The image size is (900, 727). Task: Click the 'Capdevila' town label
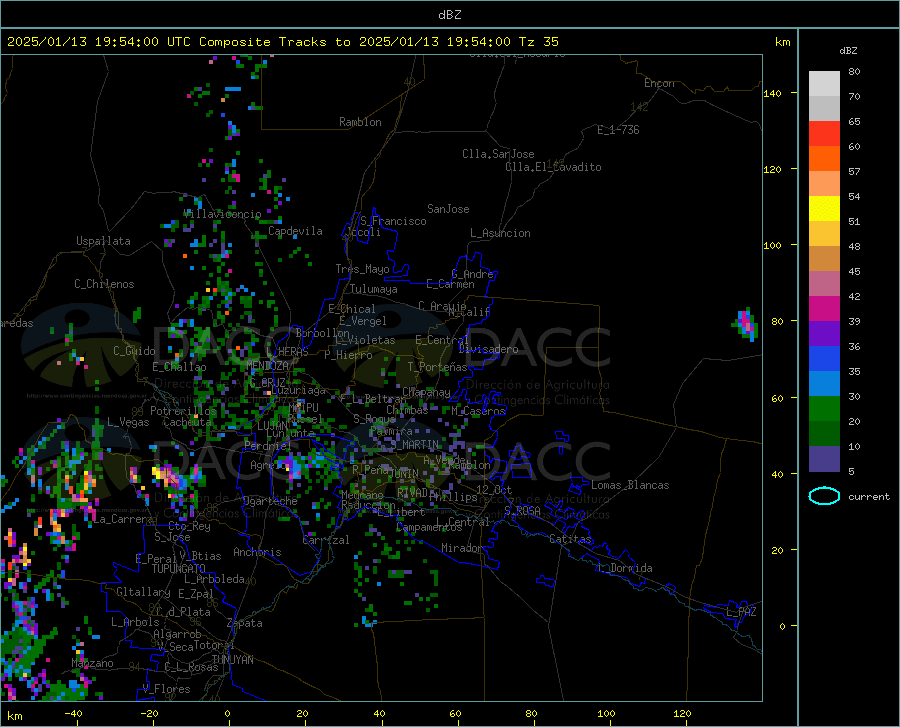coord(295,231)
